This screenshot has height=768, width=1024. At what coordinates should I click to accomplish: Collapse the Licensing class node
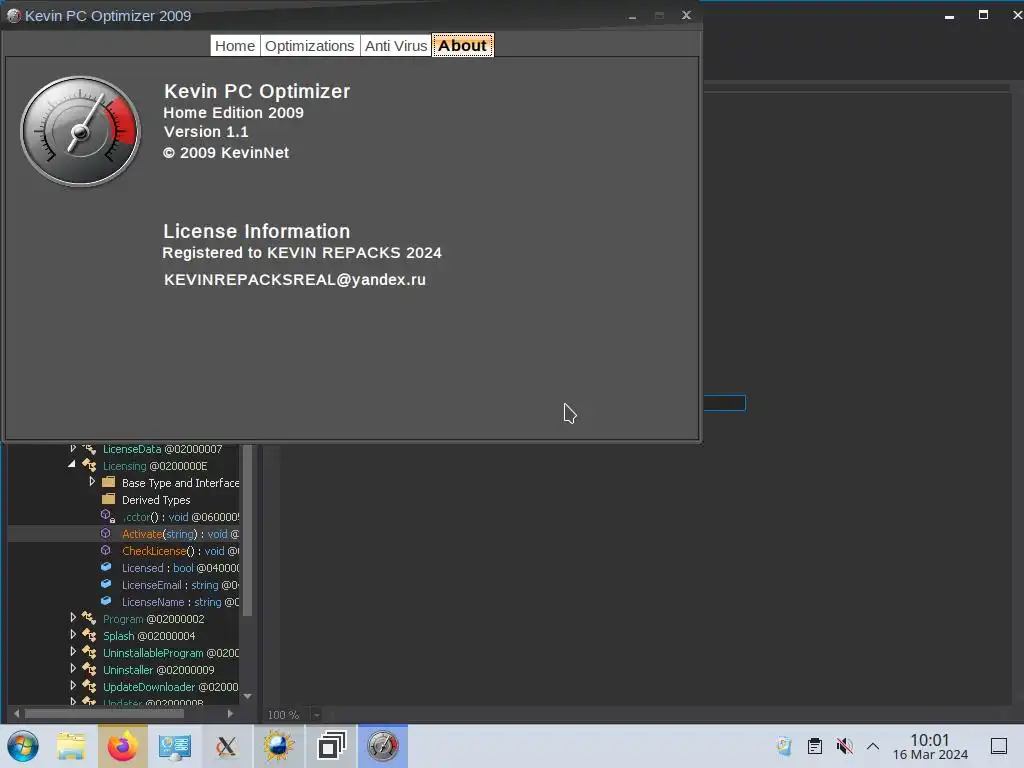(72, 465)
